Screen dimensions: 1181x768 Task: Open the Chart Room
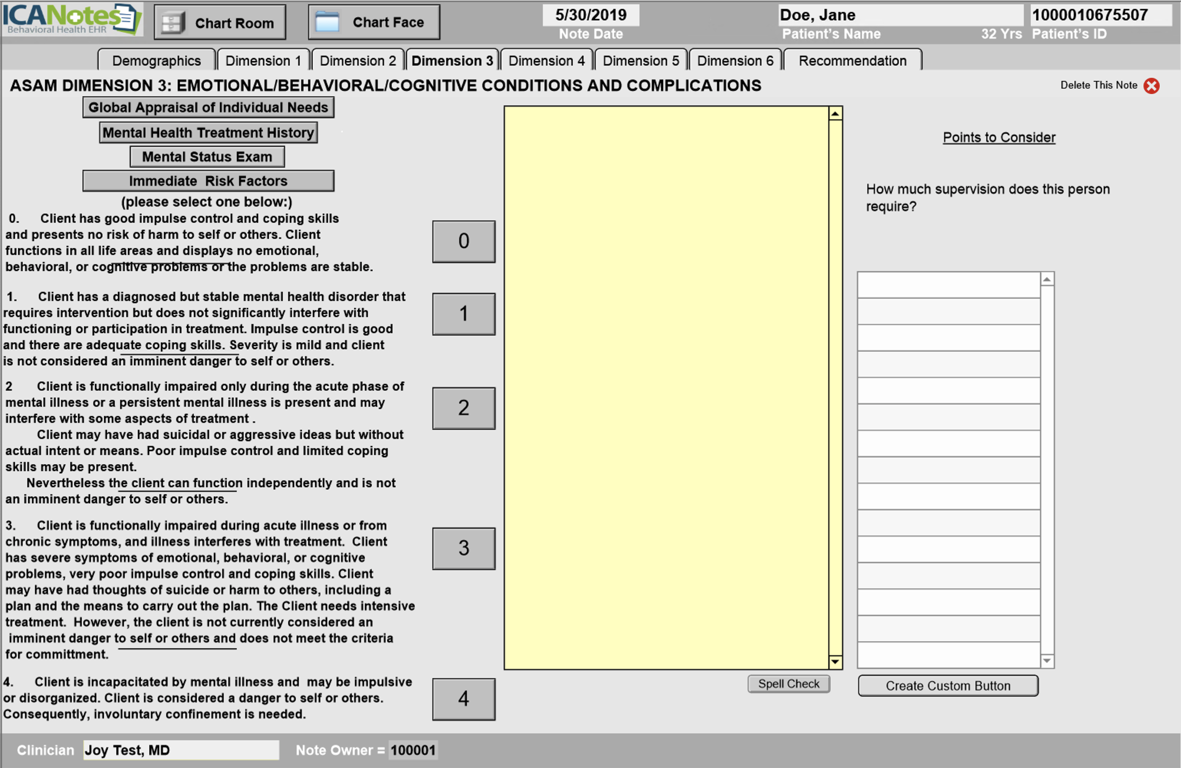(220, 22)
